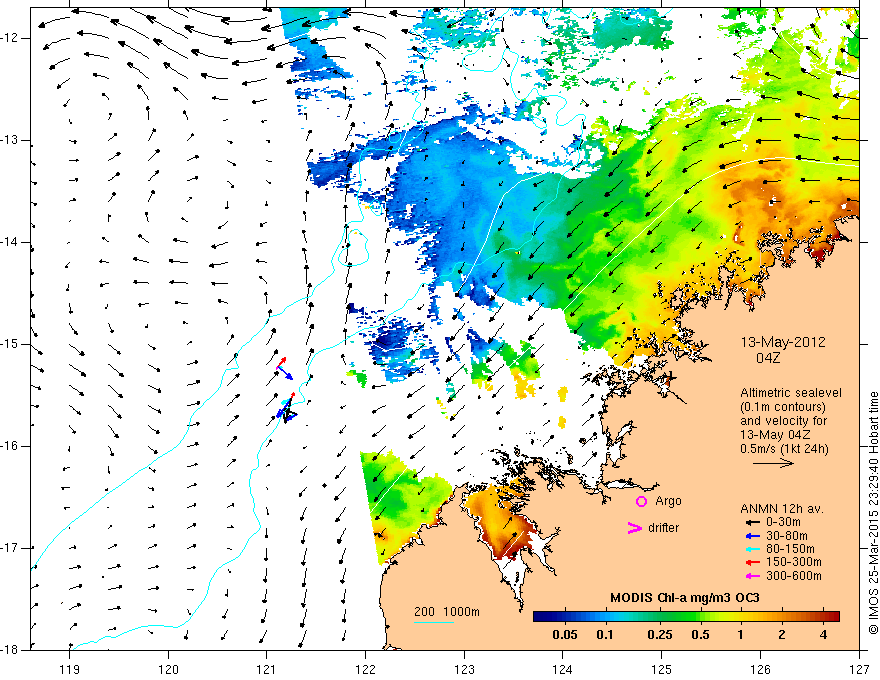
Task: Click the IMOS copyright timestamp text
Action: (x=873, y=513)
